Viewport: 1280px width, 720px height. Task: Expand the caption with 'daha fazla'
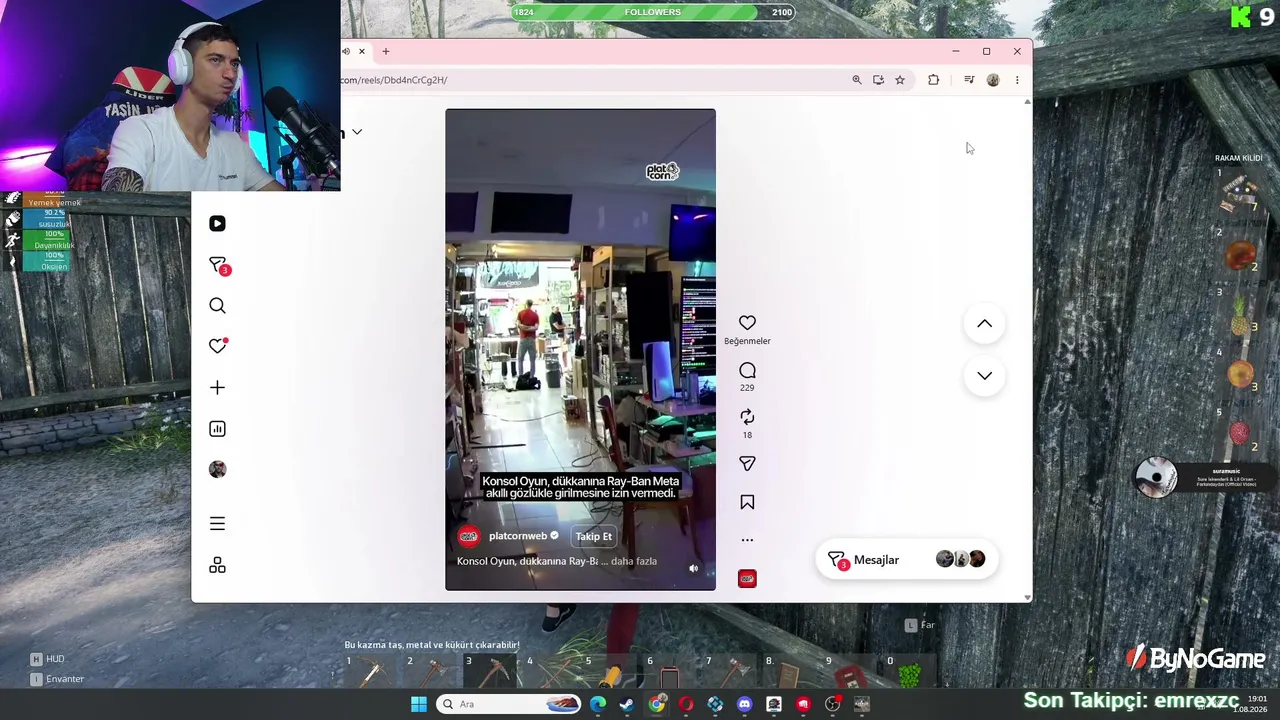click(634, 561)
